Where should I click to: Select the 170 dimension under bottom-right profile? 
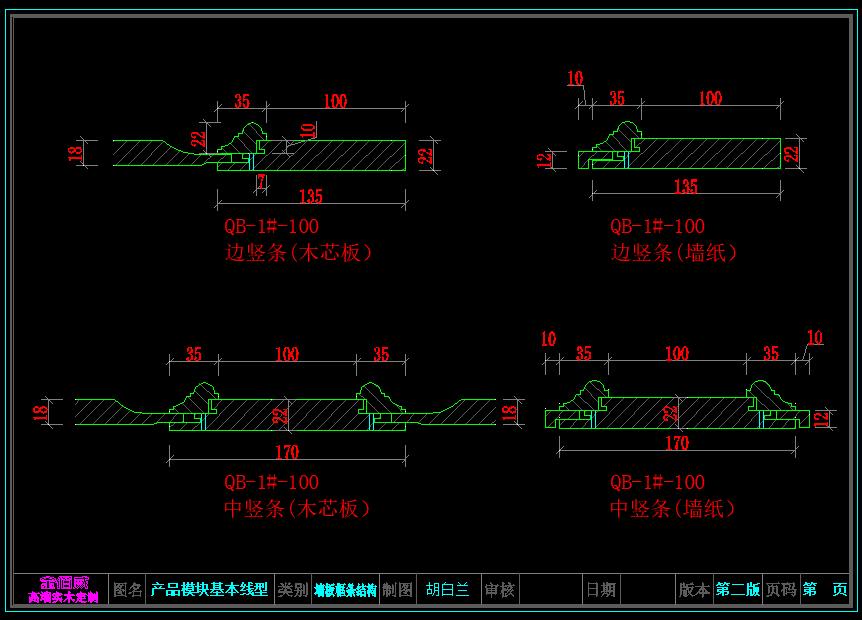(677, 442)
